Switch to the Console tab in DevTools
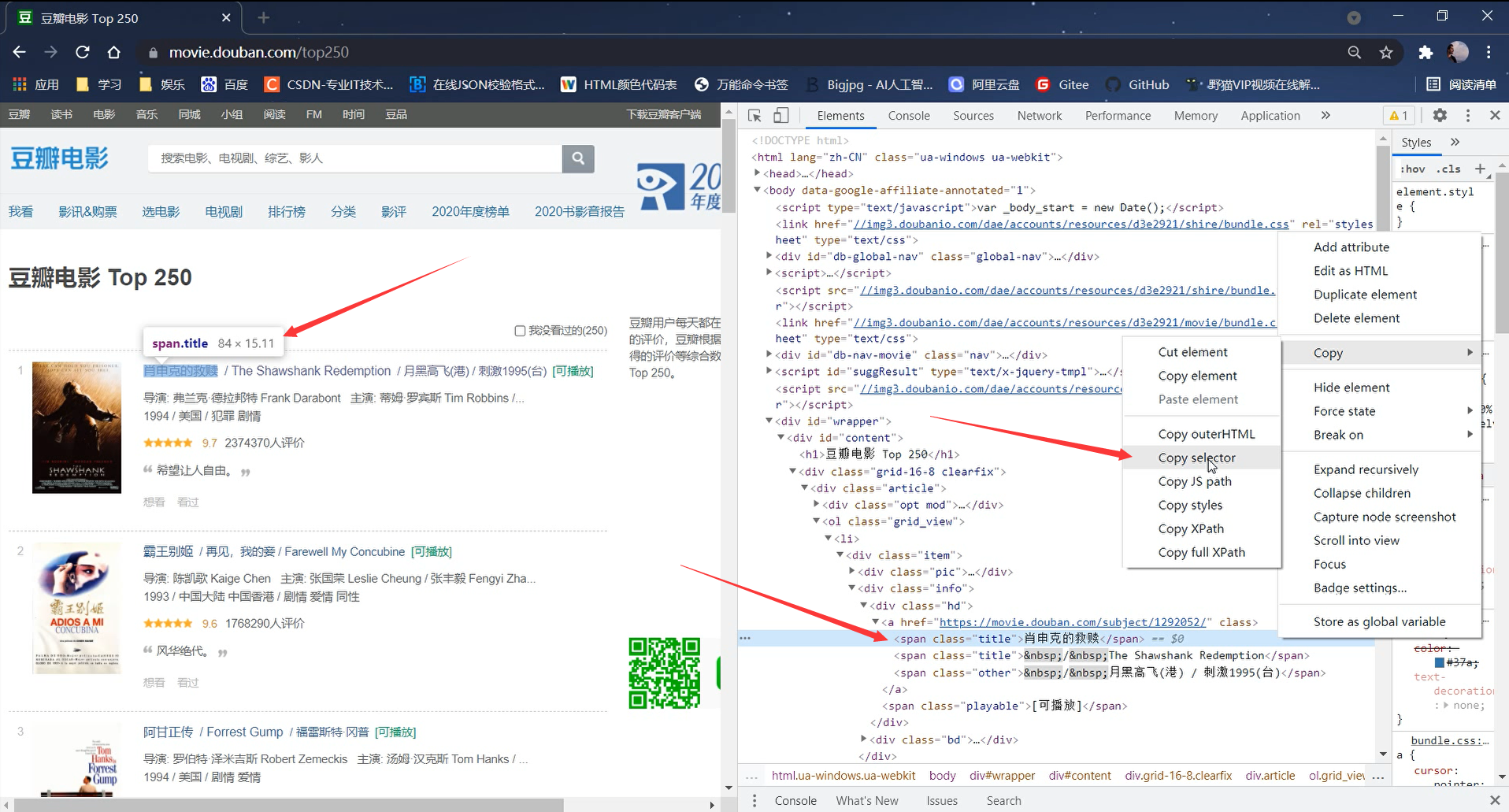 908,115
